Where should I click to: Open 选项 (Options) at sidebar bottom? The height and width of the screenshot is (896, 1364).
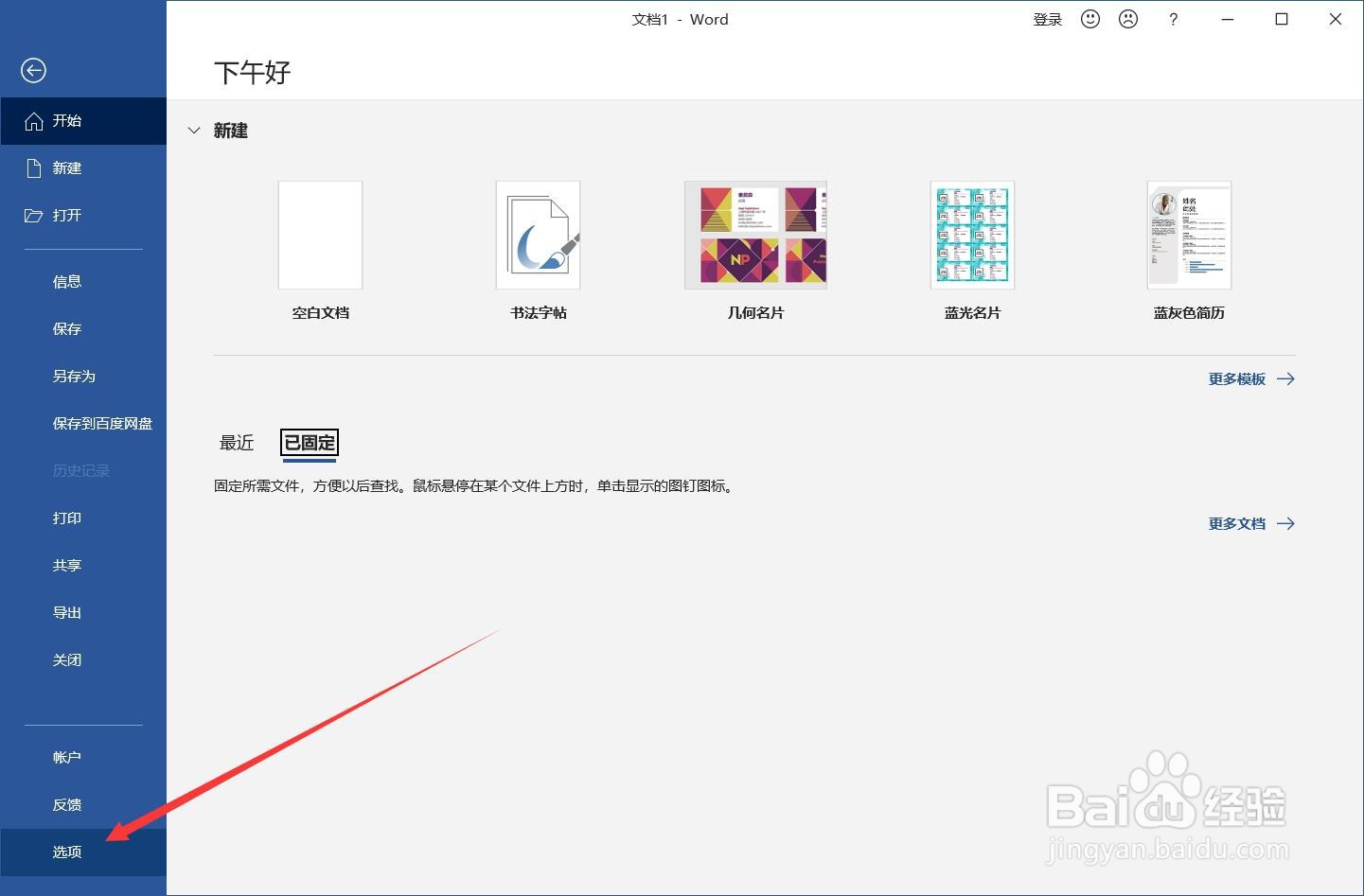tap(67, 851)
